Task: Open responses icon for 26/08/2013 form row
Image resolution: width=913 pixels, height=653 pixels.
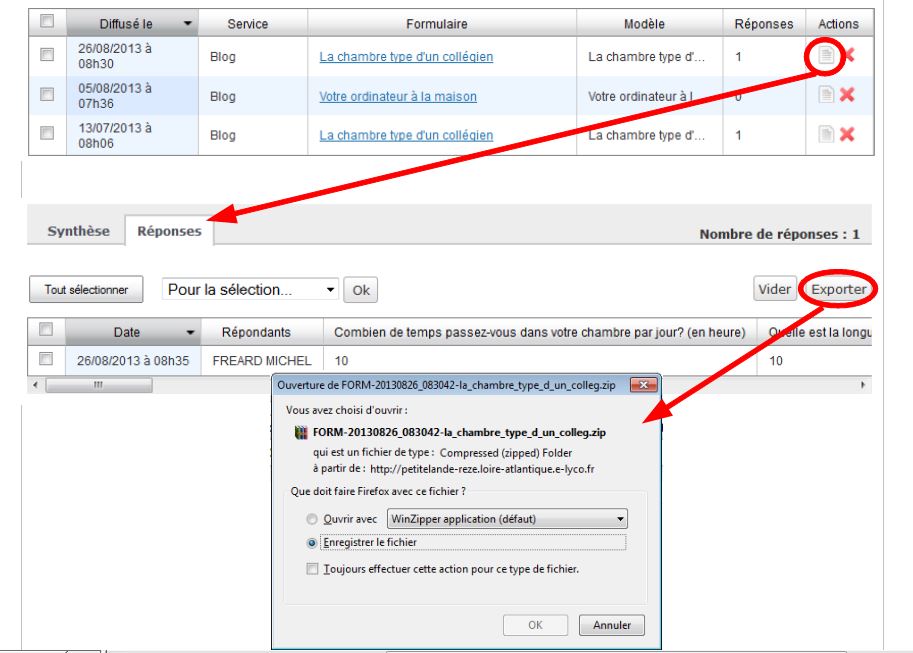Action: 826,56
